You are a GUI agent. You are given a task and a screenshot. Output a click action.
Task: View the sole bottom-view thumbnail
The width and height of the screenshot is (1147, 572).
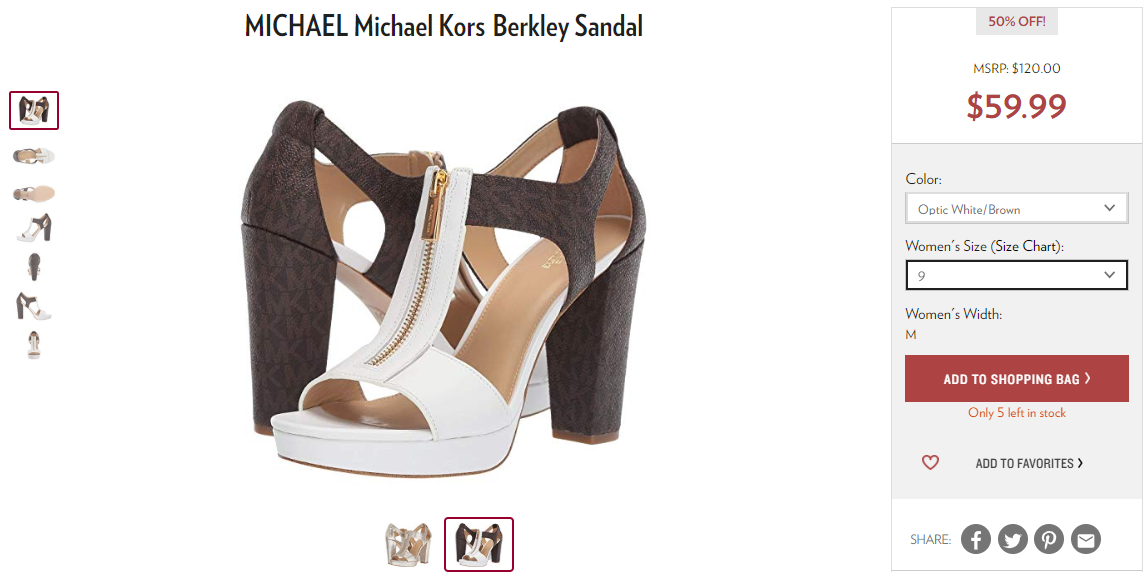click(34, 193)
